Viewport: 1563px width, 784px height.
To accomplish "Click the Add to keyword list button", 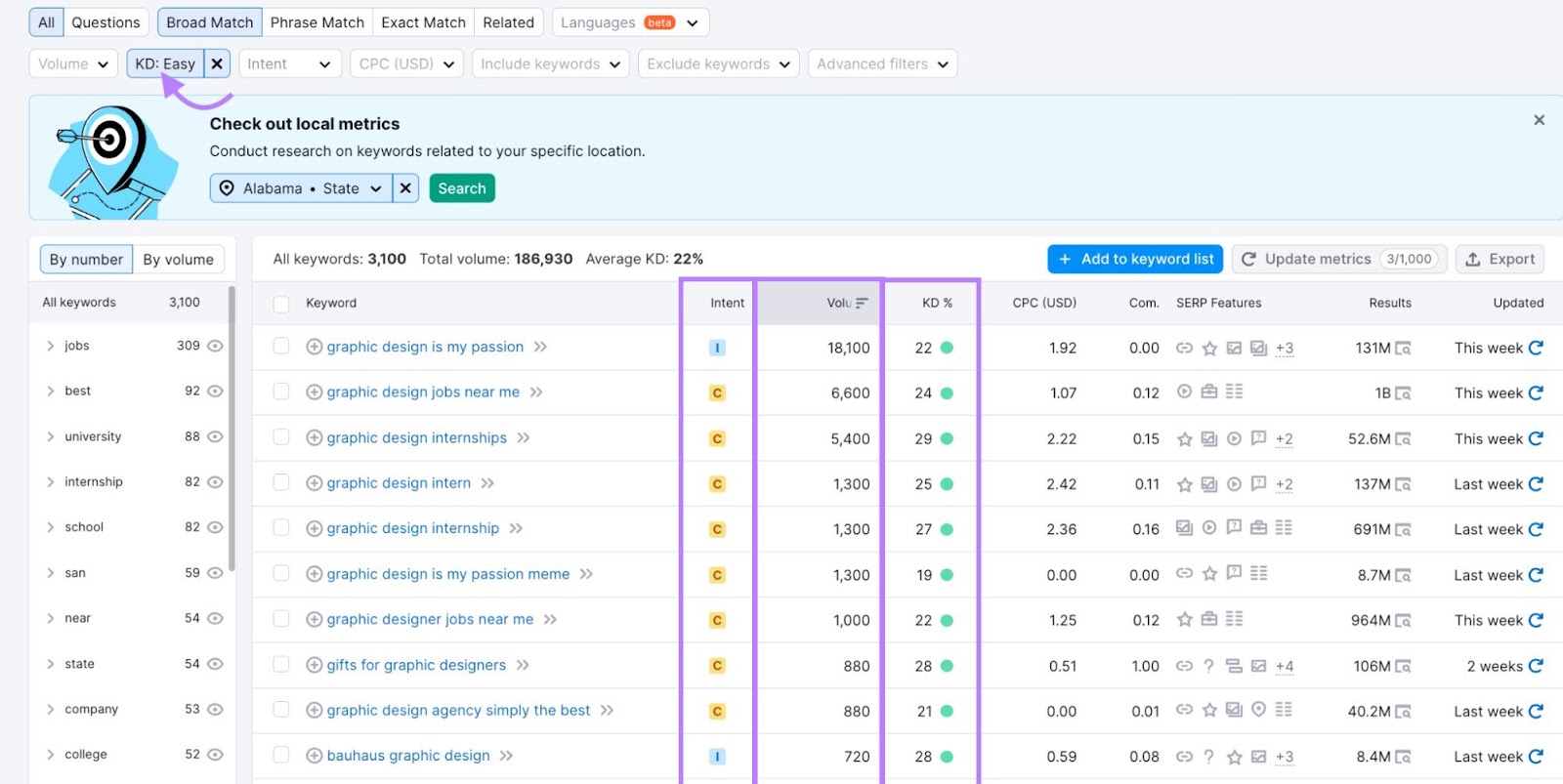I will [x=1136, y=259].
